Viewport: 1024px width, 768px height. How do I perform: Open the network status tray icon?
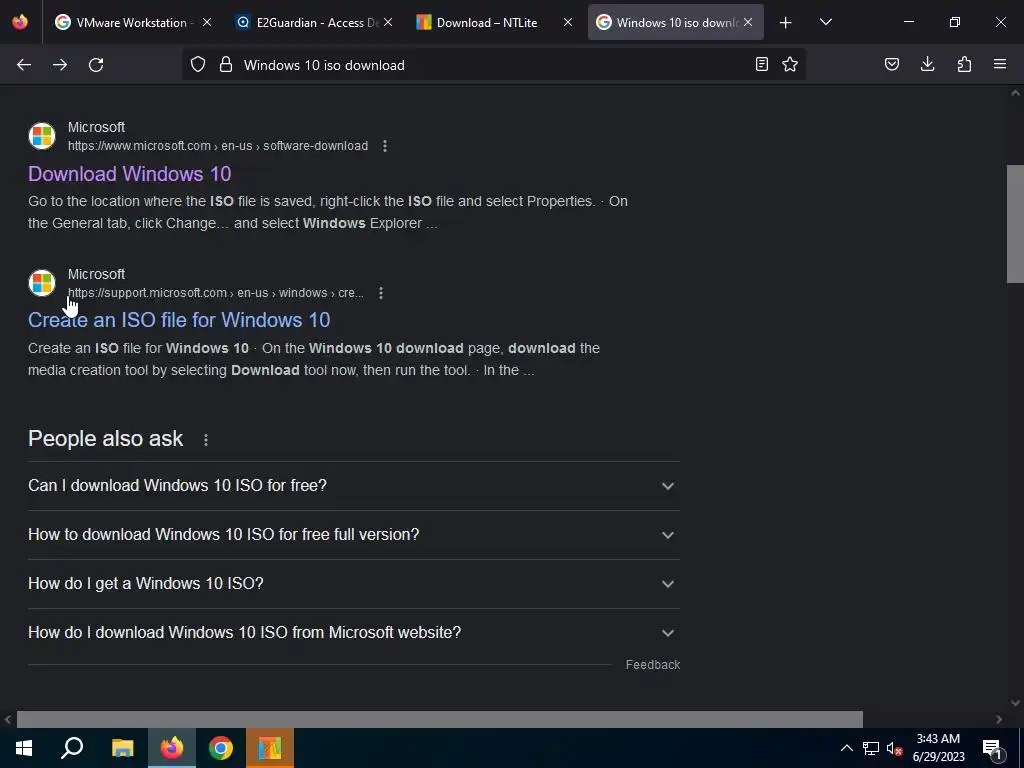coord(871,748)
